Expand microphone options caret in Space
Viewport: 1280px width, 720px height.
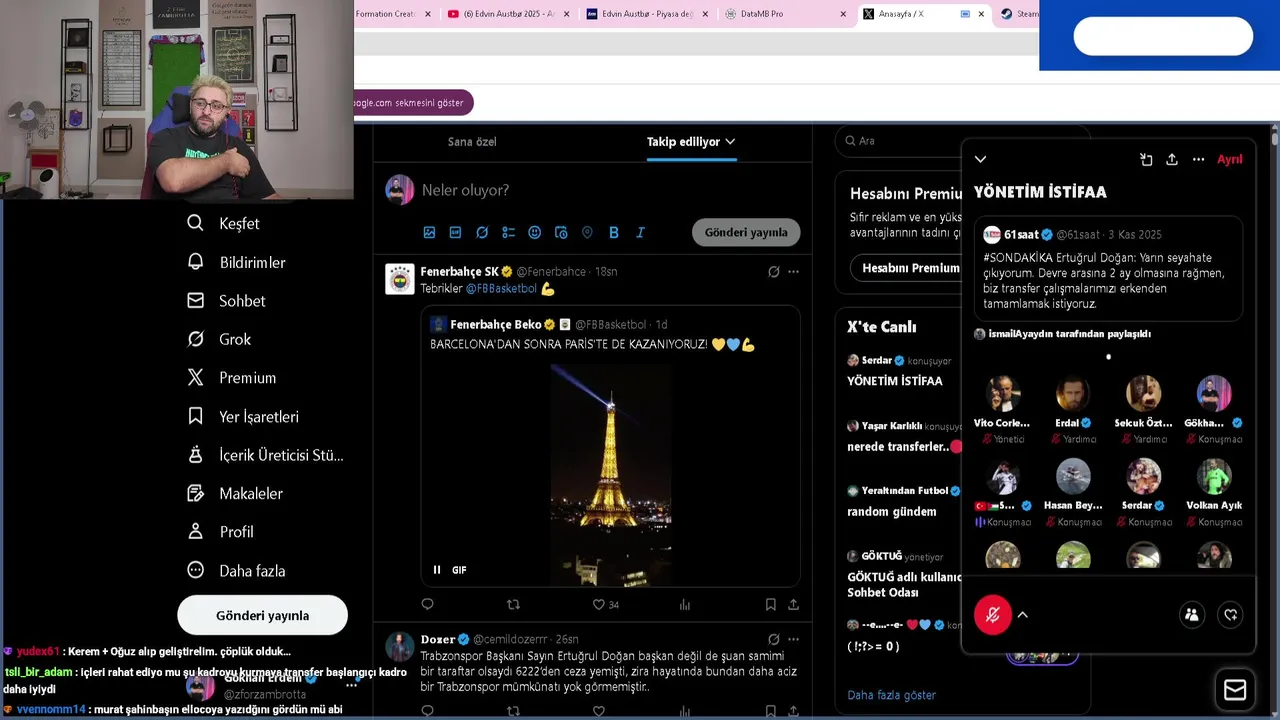(1022, 615)
